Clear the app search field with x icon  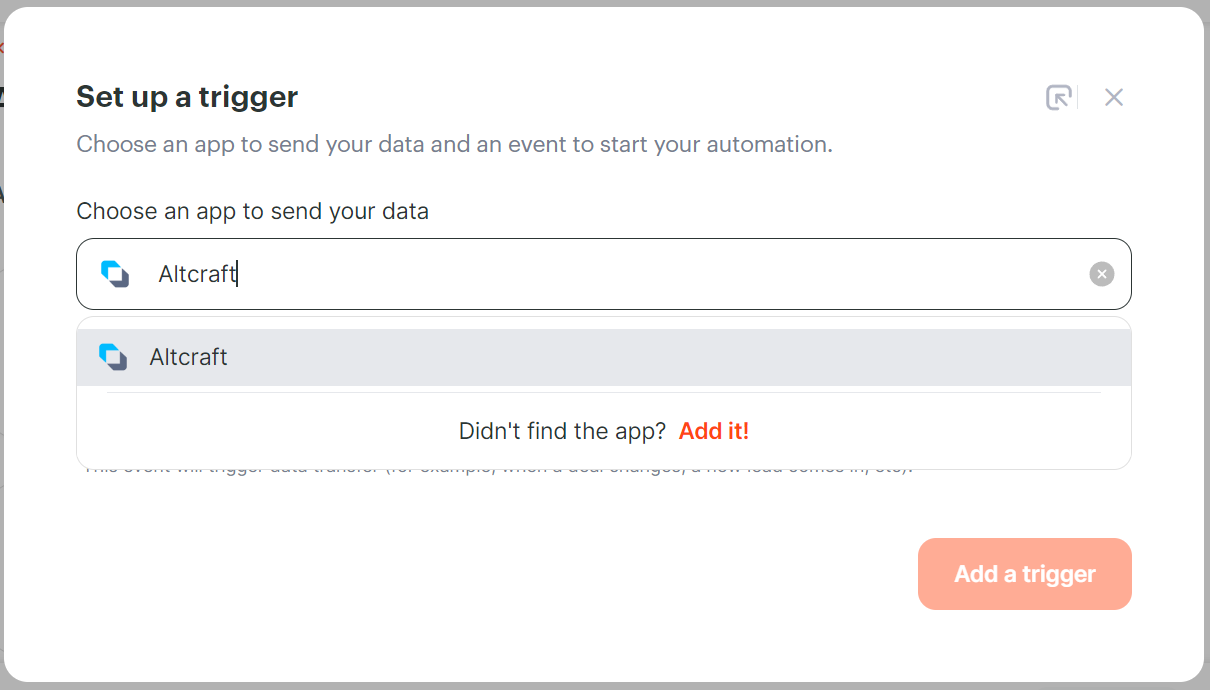[1101, 274]
